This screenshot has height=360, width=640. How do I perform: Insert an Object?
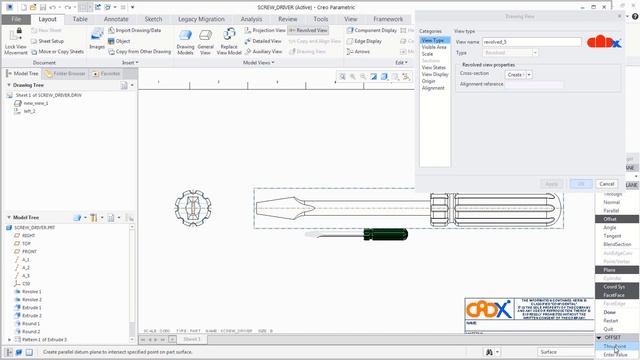(x=119, y=41)
